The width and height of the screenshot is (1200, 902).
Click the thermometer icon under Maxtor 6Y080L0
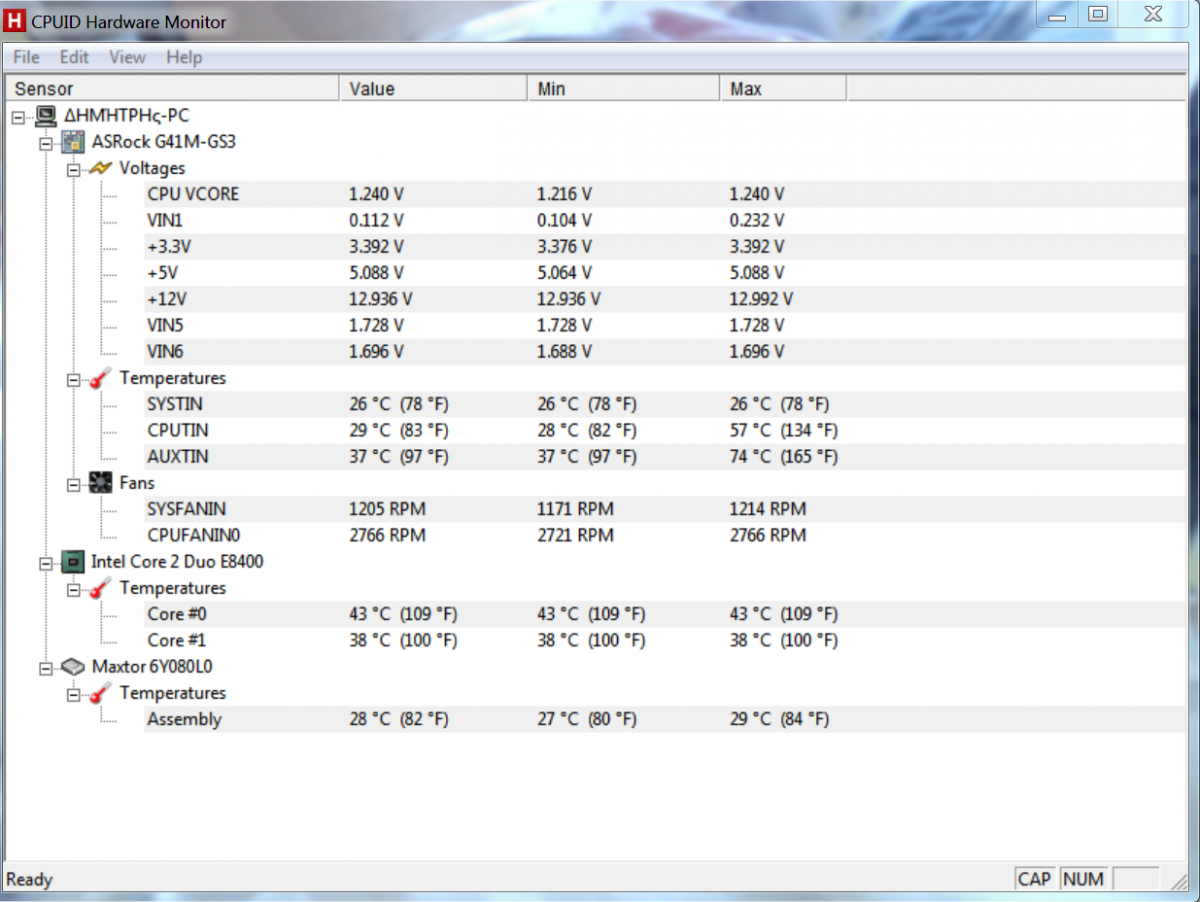click(100, 693)
